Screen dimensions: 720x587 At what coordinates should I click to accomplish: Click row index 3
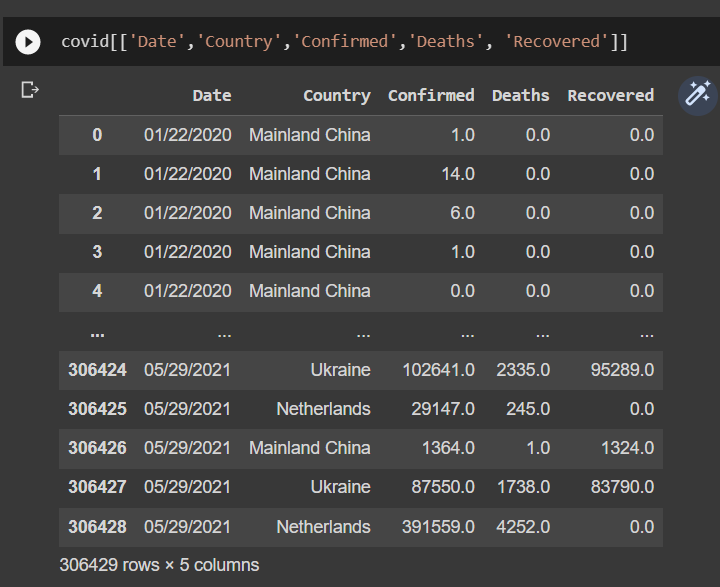click(x=97, y=252)
